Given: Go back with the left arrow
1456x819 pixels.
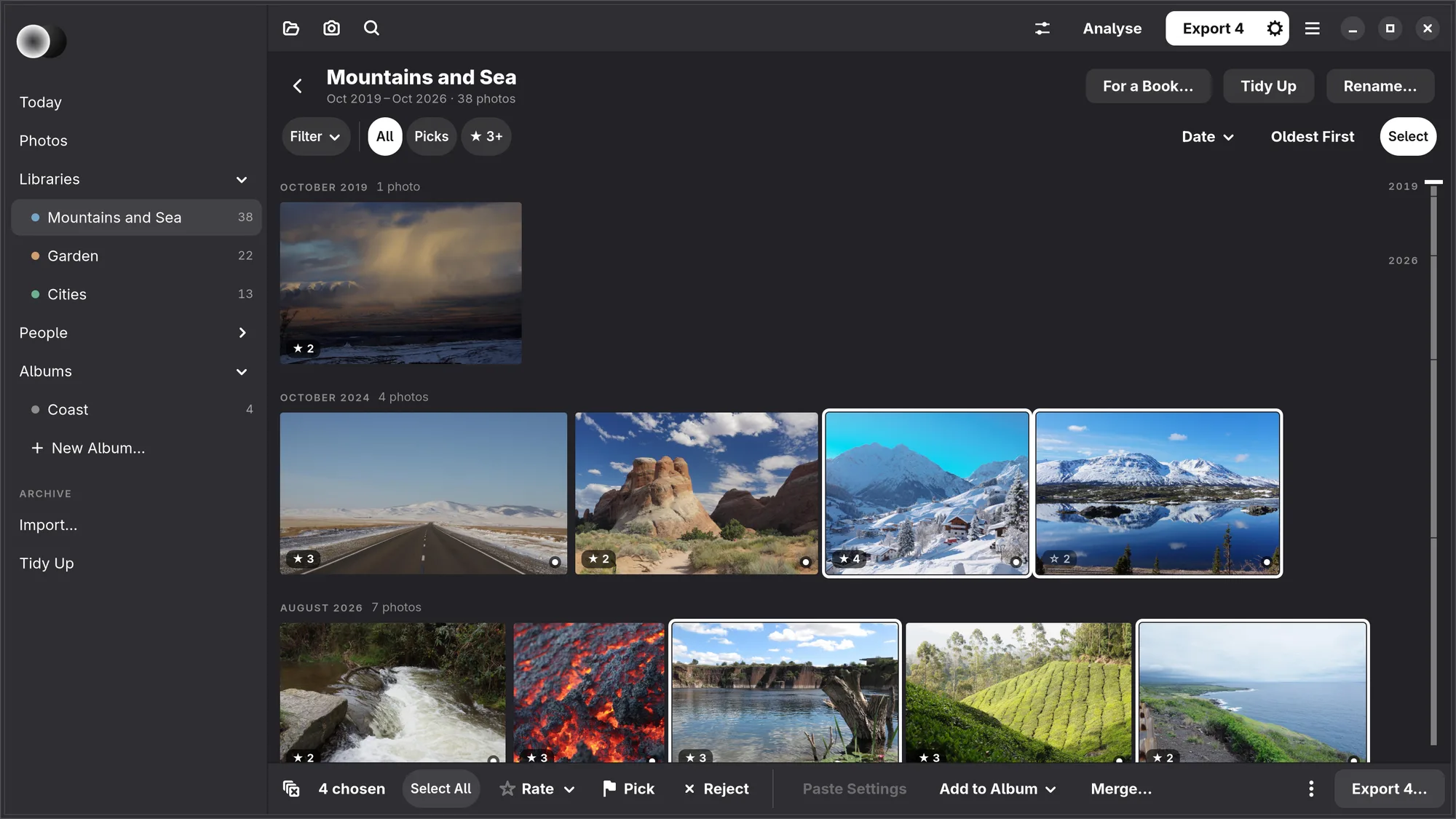Looking at the screenshot, I should point(298,86).
